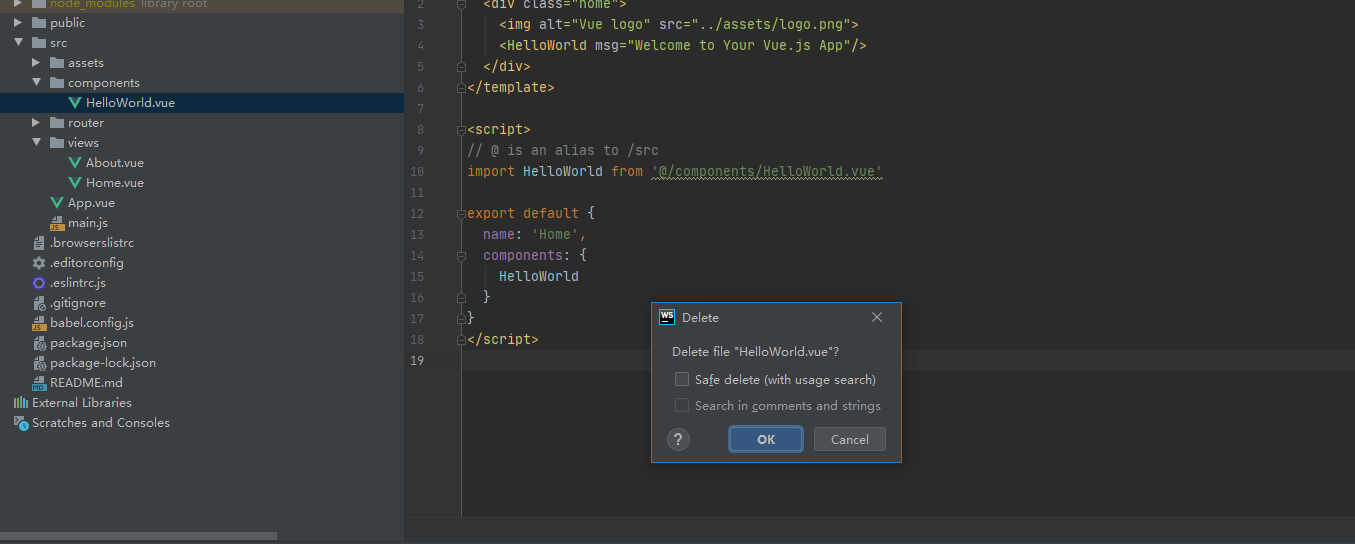Select babel.config.js file
Viewport: 1355px width, 544px height.
coord(92,322)
